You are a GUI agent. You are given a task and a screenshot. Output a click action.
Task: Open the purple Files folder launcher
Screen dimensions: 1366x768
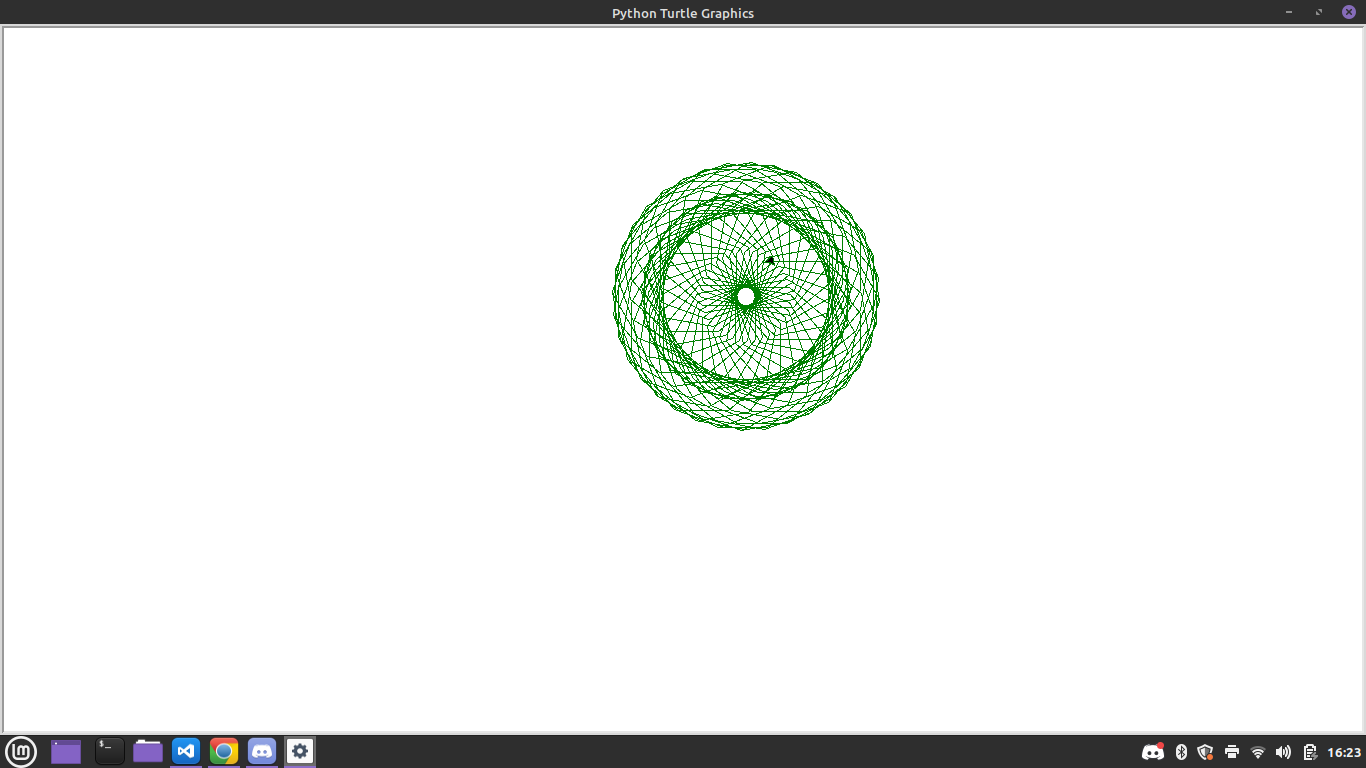[x=148, y=751]
